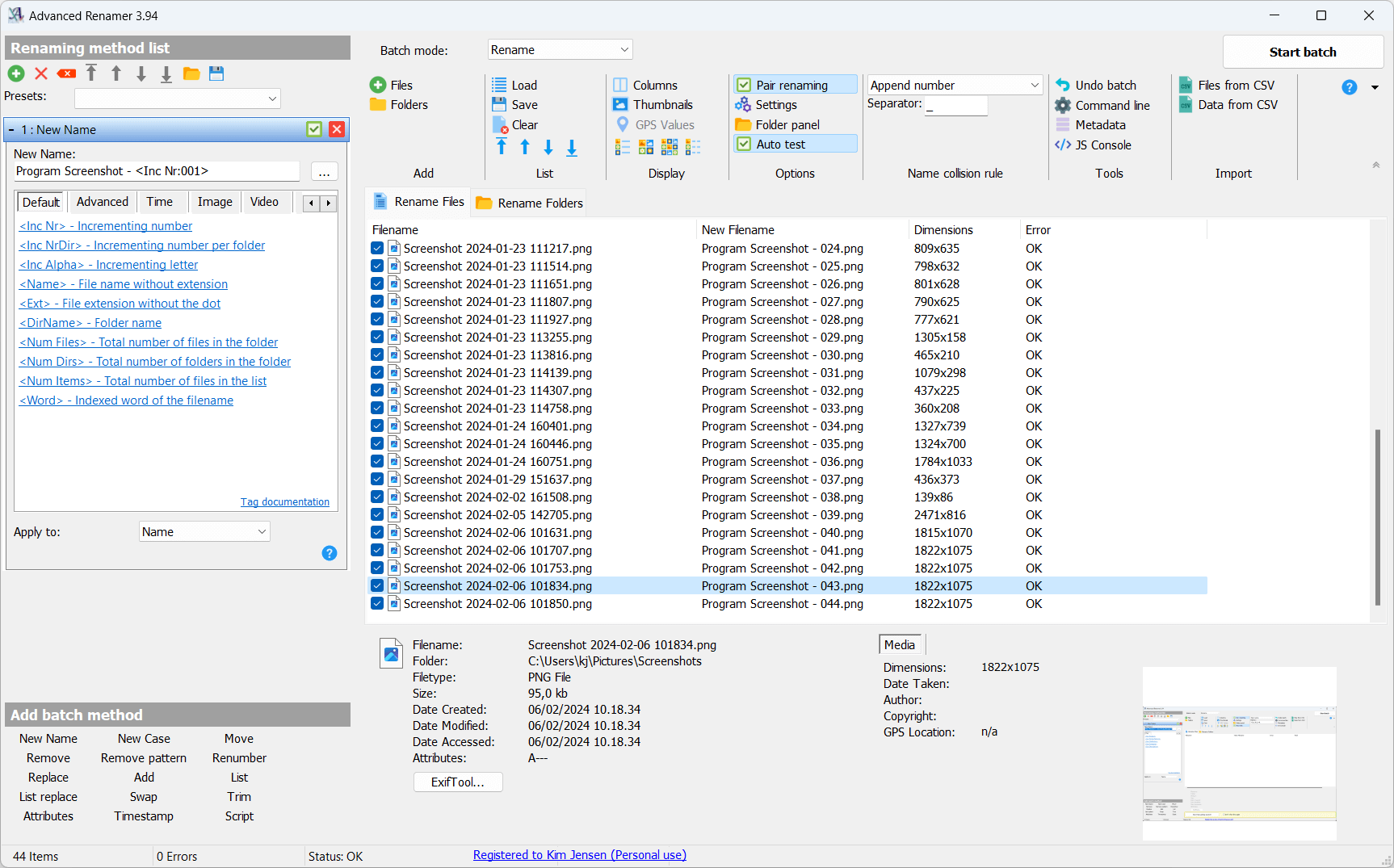Click the Separator input field
Image resolution: width=1394 pixels, height=868 pixels.
pos(956,105)
